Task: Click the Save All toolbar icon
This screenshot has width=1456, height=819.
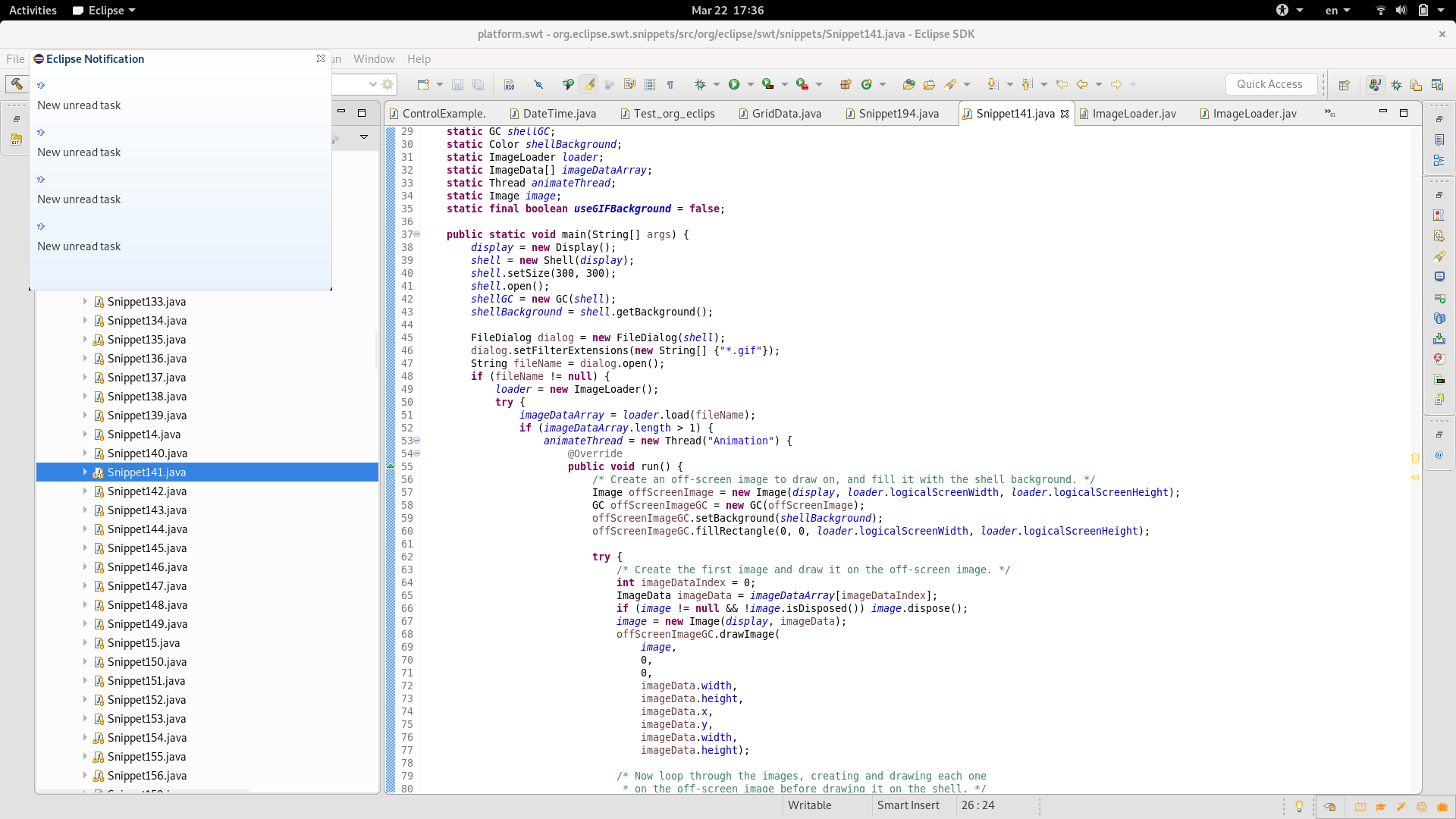Action: pyautogui.click(x=478, y=84)
